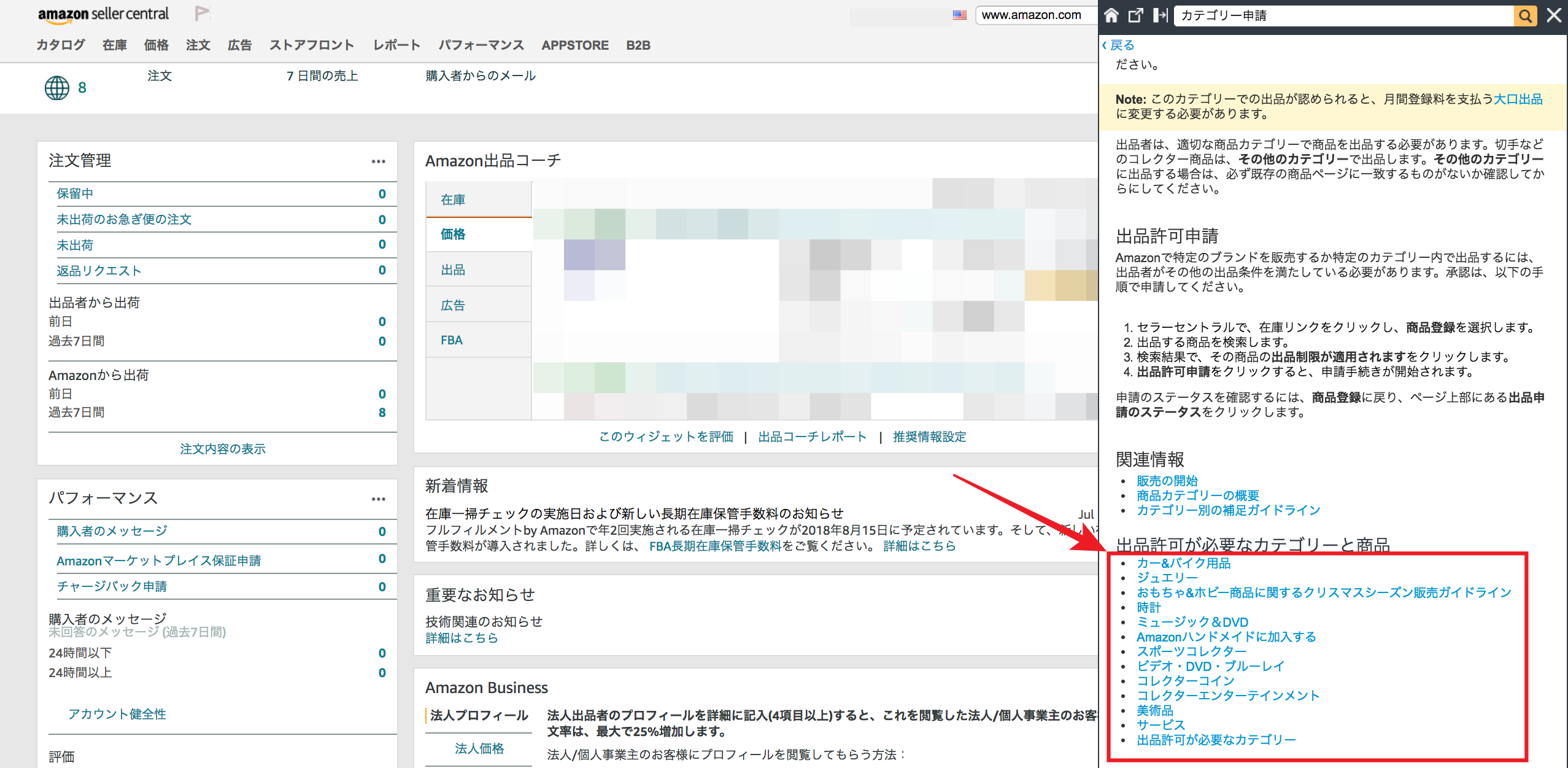This screenshot has height=768, width=1568.
Task: Click カテゴリー別の補足ガイドライン link
Action: tap(1229, 510)
